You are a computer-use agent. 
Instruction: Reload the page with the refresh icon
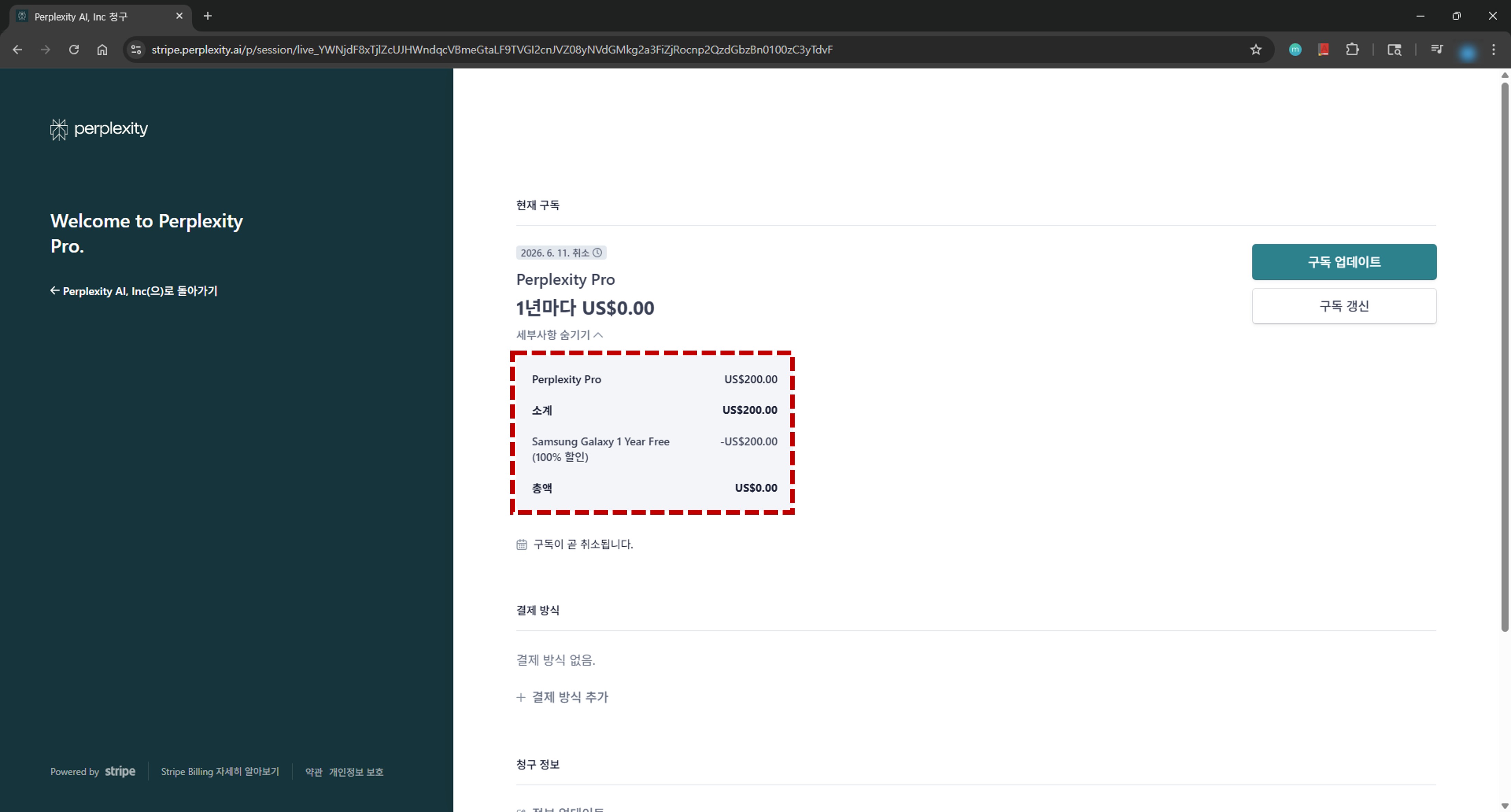[74, 50]
